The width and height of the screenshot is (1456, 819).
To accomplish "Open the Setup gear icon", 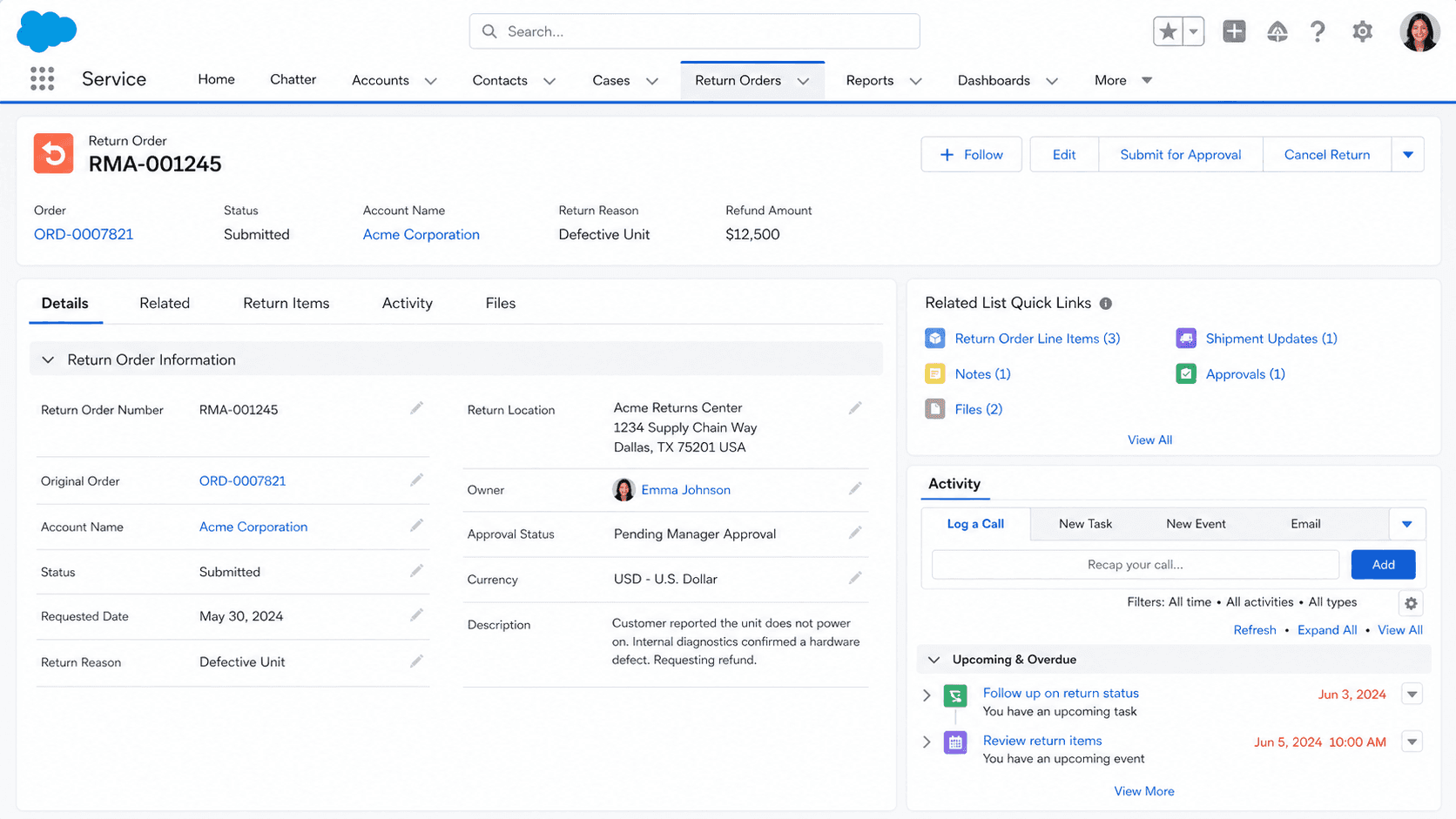I will point(1362,31).
